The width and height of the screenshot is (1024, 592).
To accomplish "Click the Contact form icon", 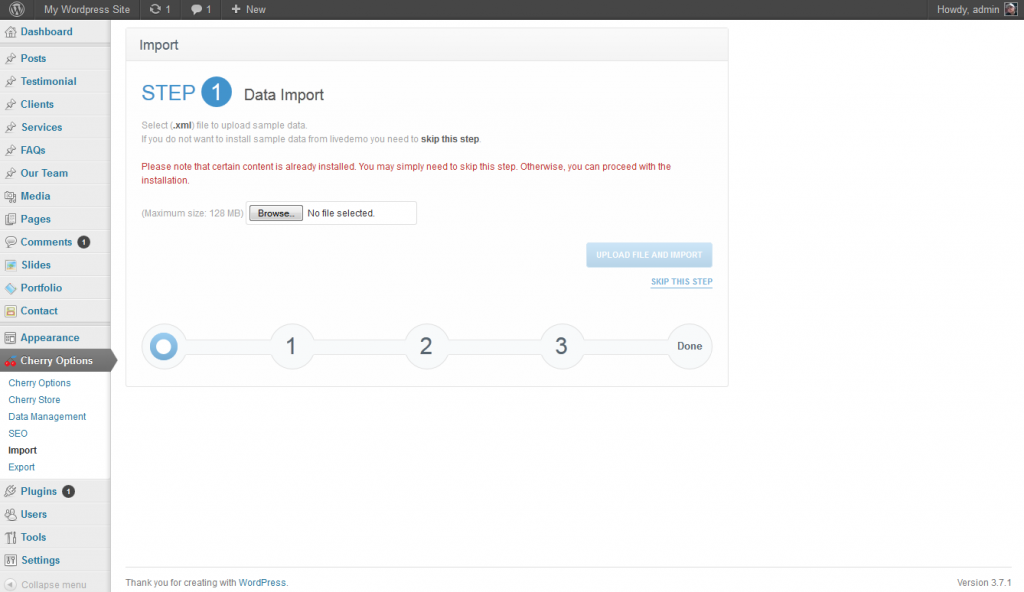I will click(10, 311).
